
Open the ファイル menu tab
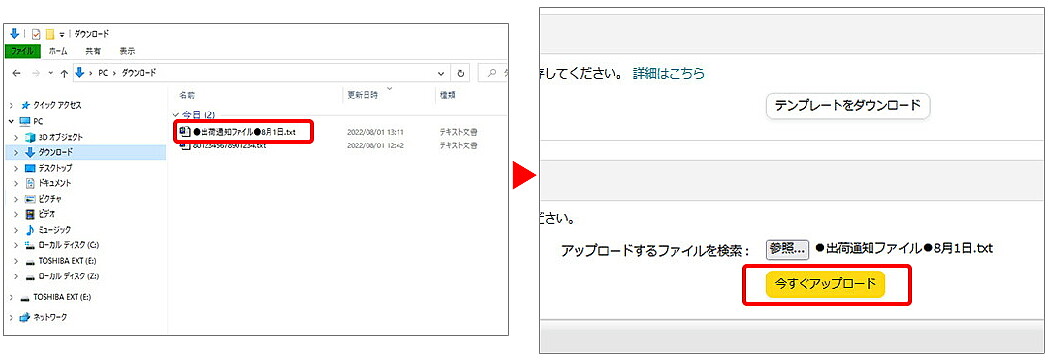coord(23,51)
